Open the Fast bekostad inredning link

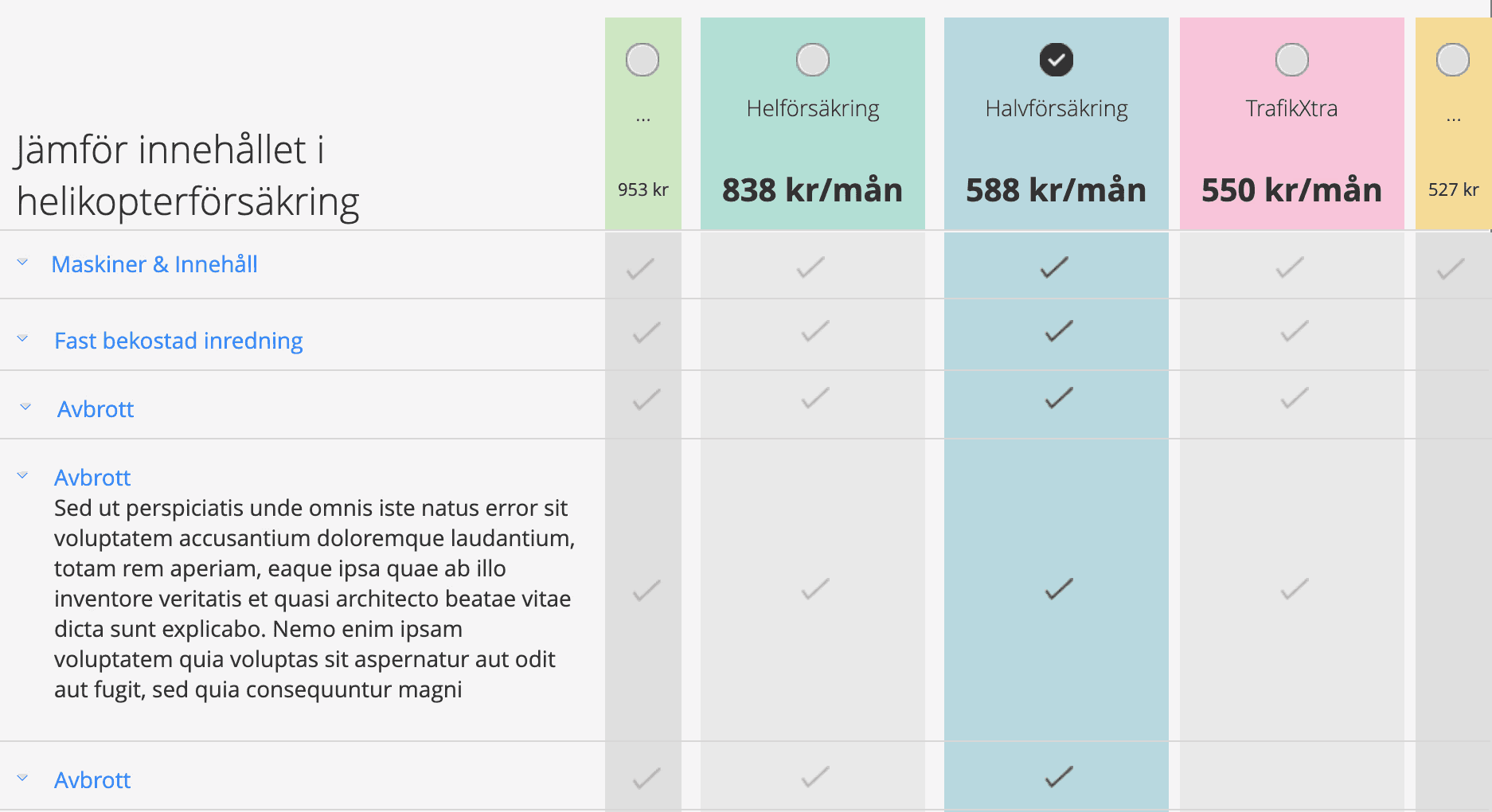[x=178, y=341]
